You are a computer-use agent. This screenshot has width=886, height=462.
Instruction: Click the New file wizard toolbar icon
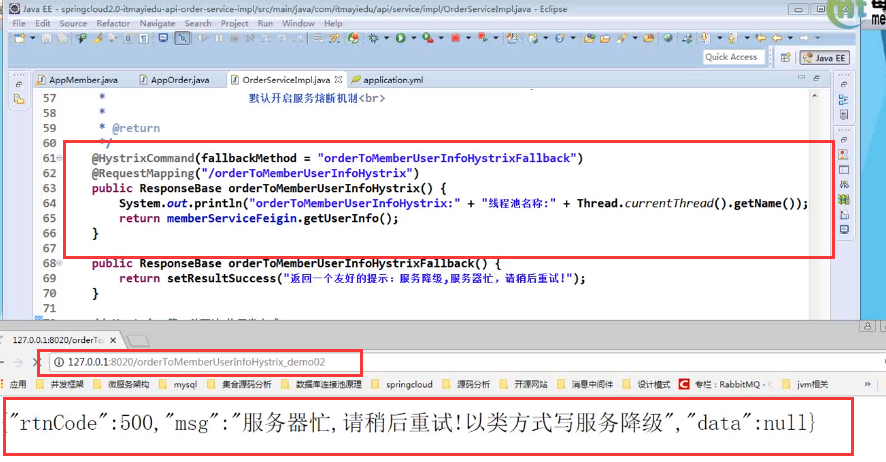tap(20, 38)
